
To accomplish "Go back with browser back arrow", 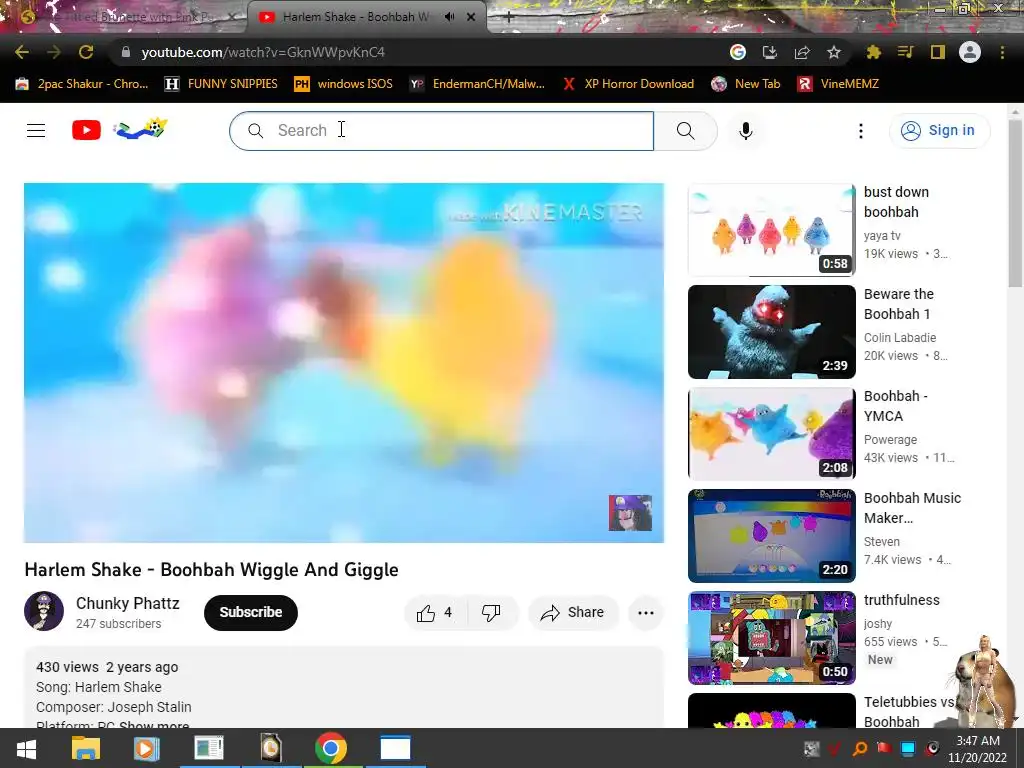I will [22, 52].
